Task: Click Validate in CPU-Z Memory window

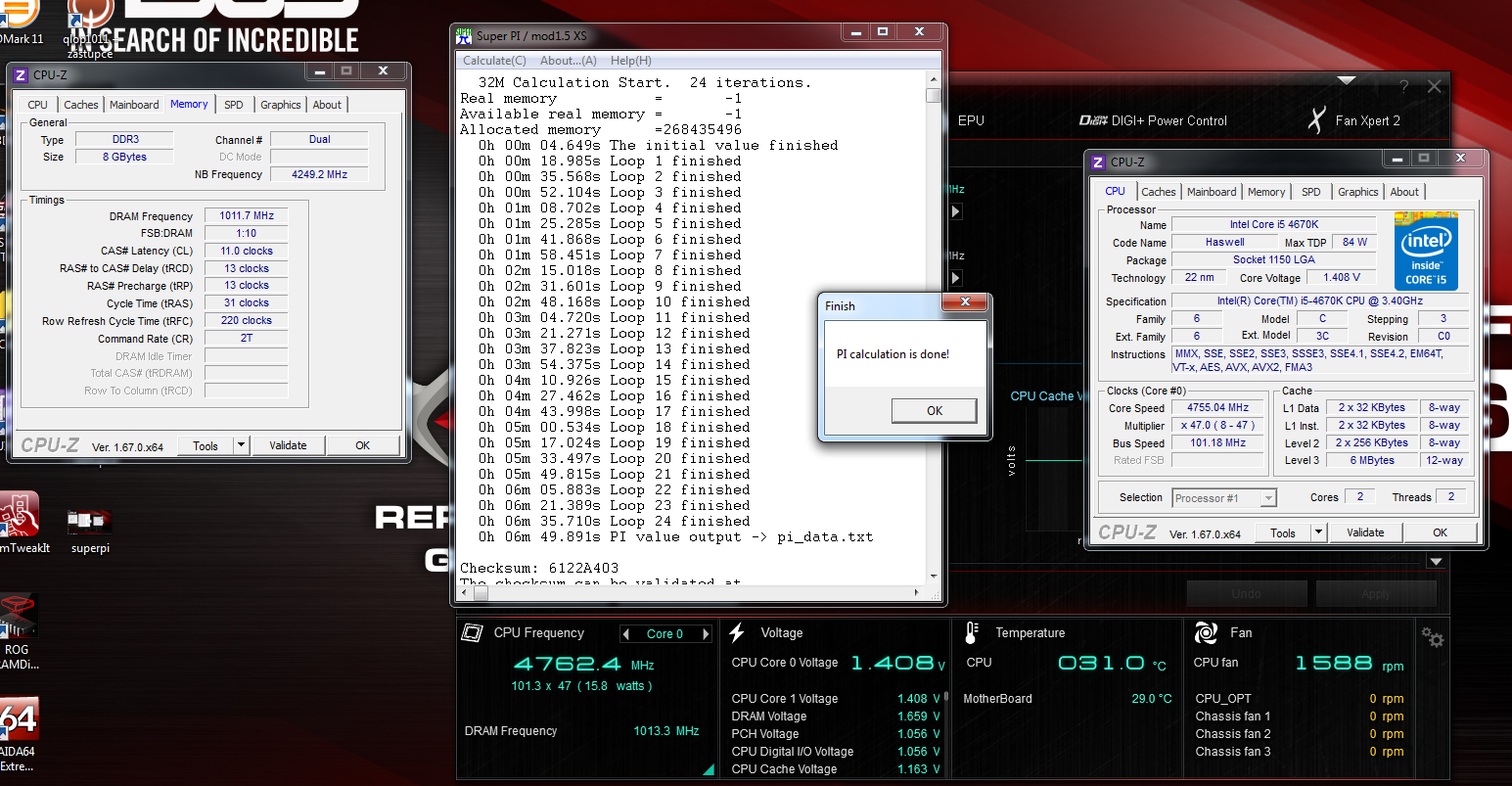Action: point(288,445)
